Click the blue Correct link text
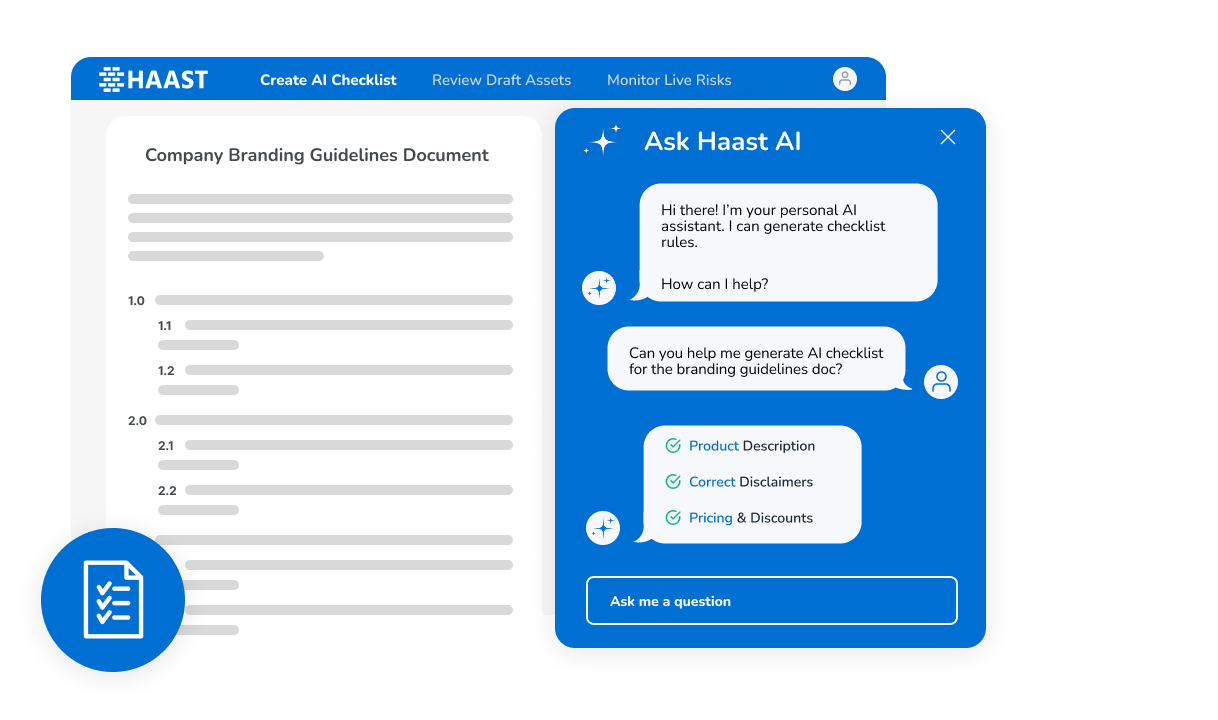Viewport: 1218px width, 720px height. coord(712,482)
